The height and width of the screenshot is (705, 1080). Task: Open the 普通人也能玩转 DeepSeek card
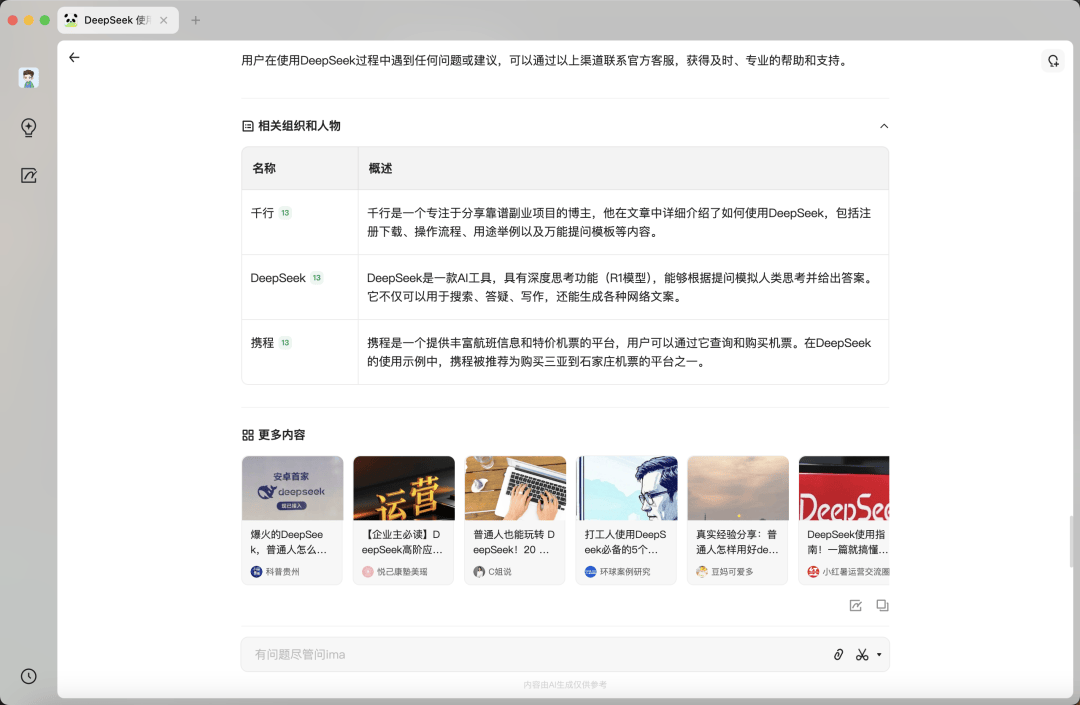coord(515,520)
